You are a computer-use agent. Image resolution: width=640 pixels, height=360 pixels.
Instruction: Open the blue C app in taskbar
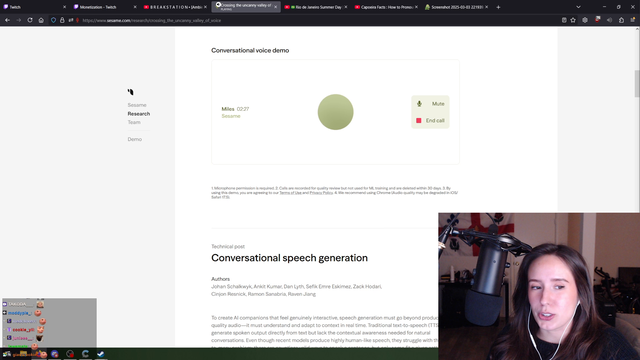point(85,354)
